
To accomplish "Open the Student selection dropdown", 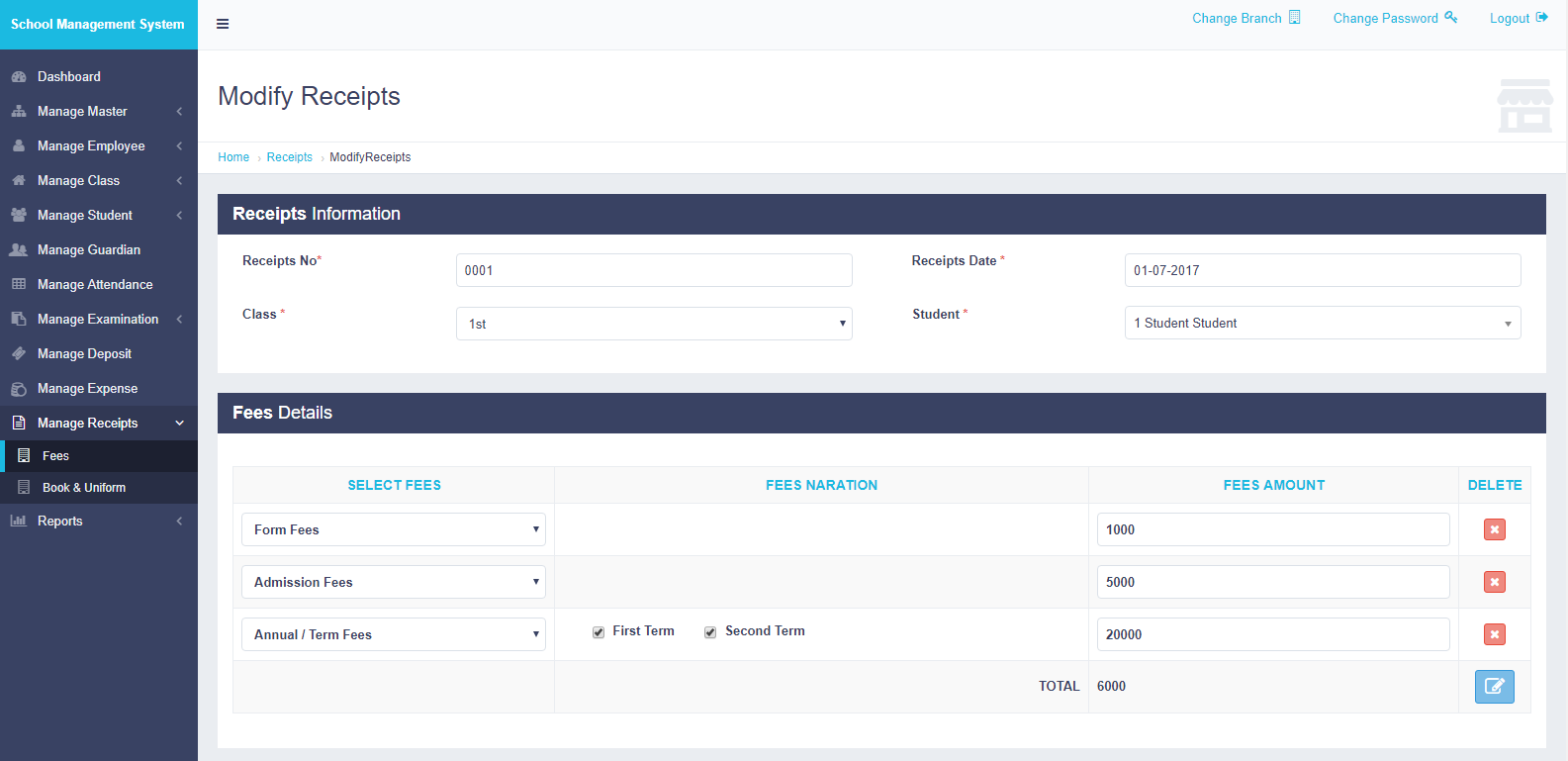I will (x=1322, y=324).
